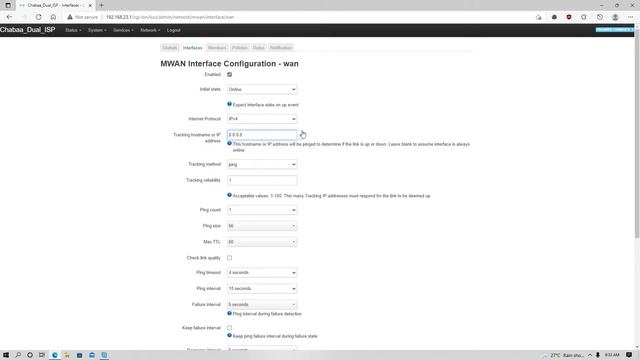Open the Ping size dropdown
This screenshot has height=360, width=640.
(x=262, y=226)
